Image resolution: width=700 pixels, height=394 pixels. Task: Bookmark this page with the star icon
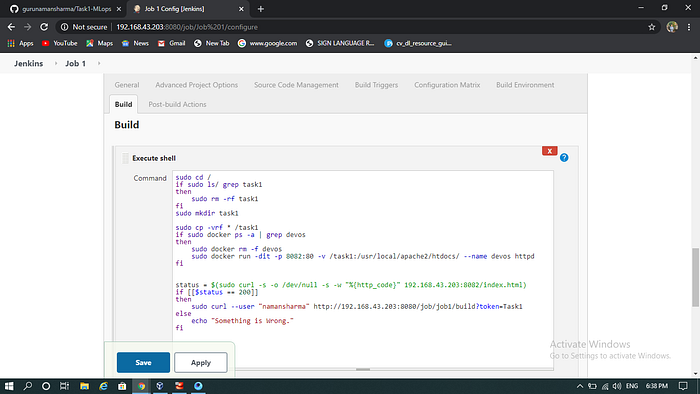pos(651,27)
